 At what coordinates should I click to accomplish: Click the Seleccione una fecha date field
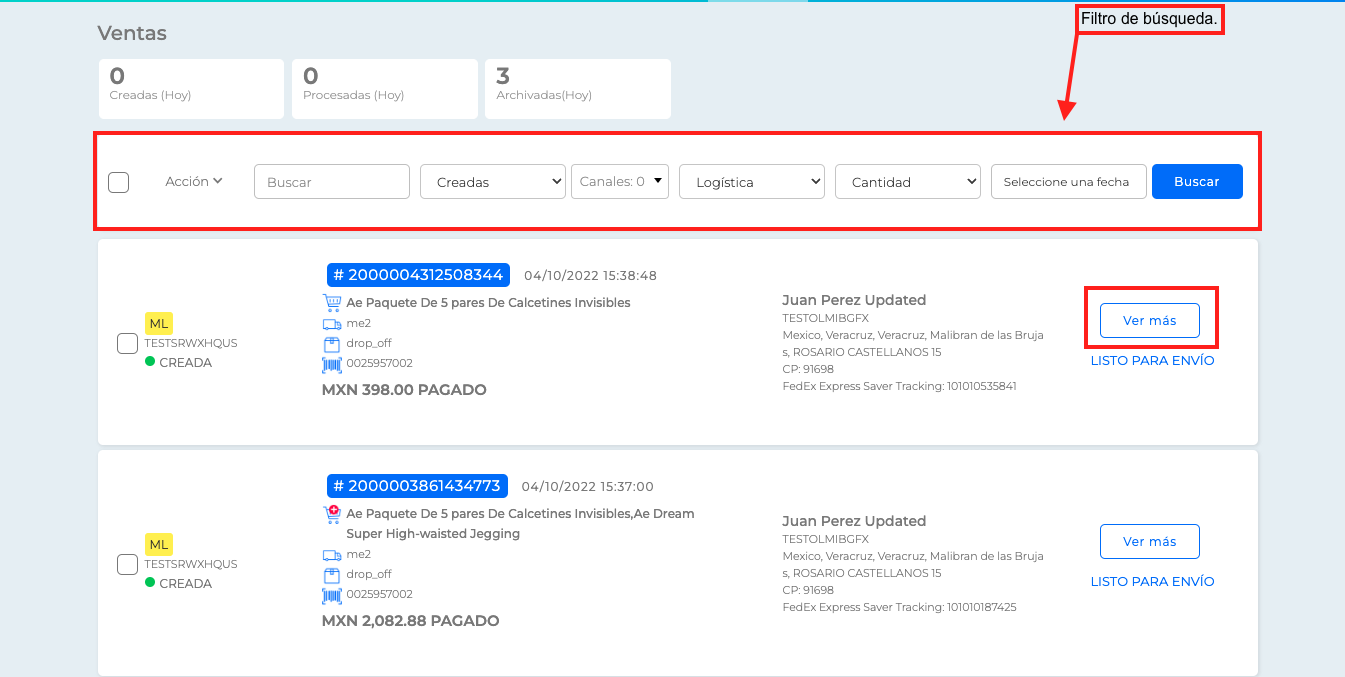click(x=1068, y=182)
